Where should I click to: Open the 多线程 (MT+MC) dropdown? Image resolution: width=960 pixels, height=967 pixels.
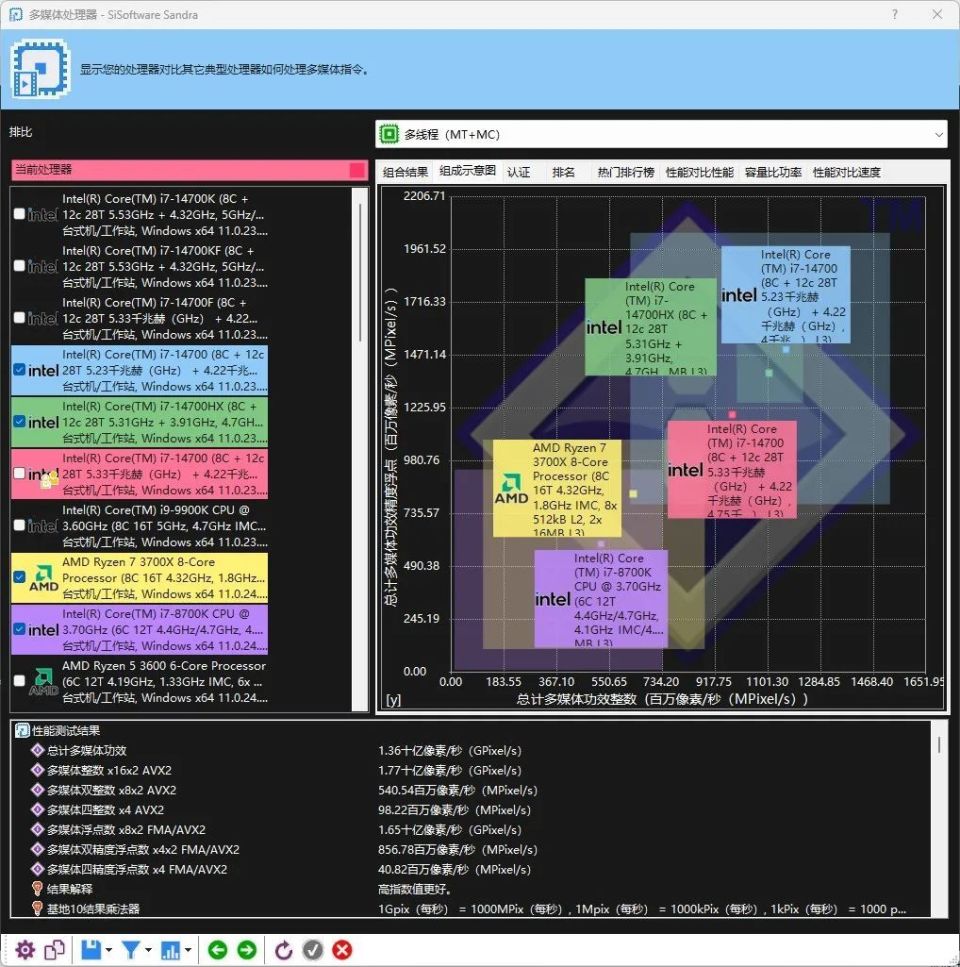(660, 134)
